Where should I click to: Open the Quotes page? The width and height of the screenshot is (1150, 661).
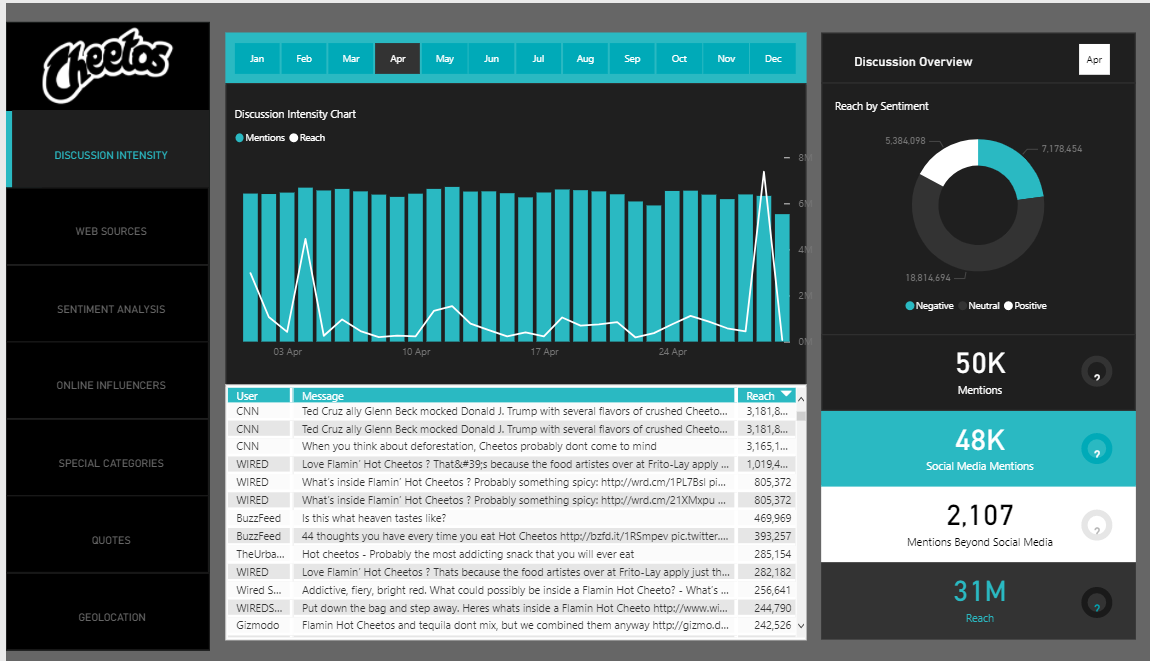(109, 536)
